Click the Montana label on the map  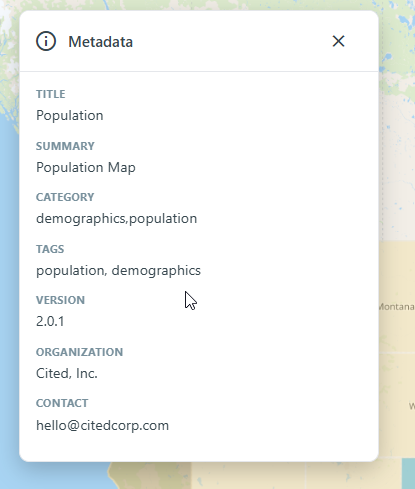click(397, 307)
